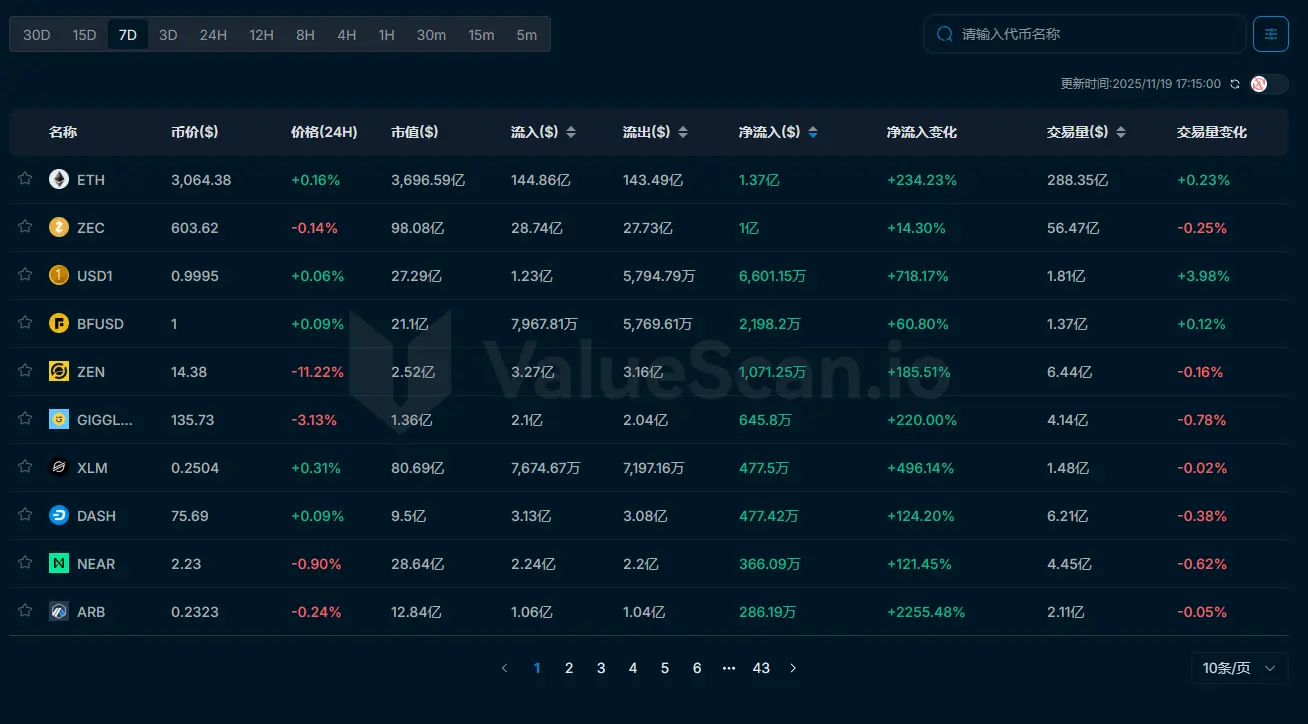Screen dimensions: 1308x724
Task: Click the search magnifier icon
Action: point(944,34)
